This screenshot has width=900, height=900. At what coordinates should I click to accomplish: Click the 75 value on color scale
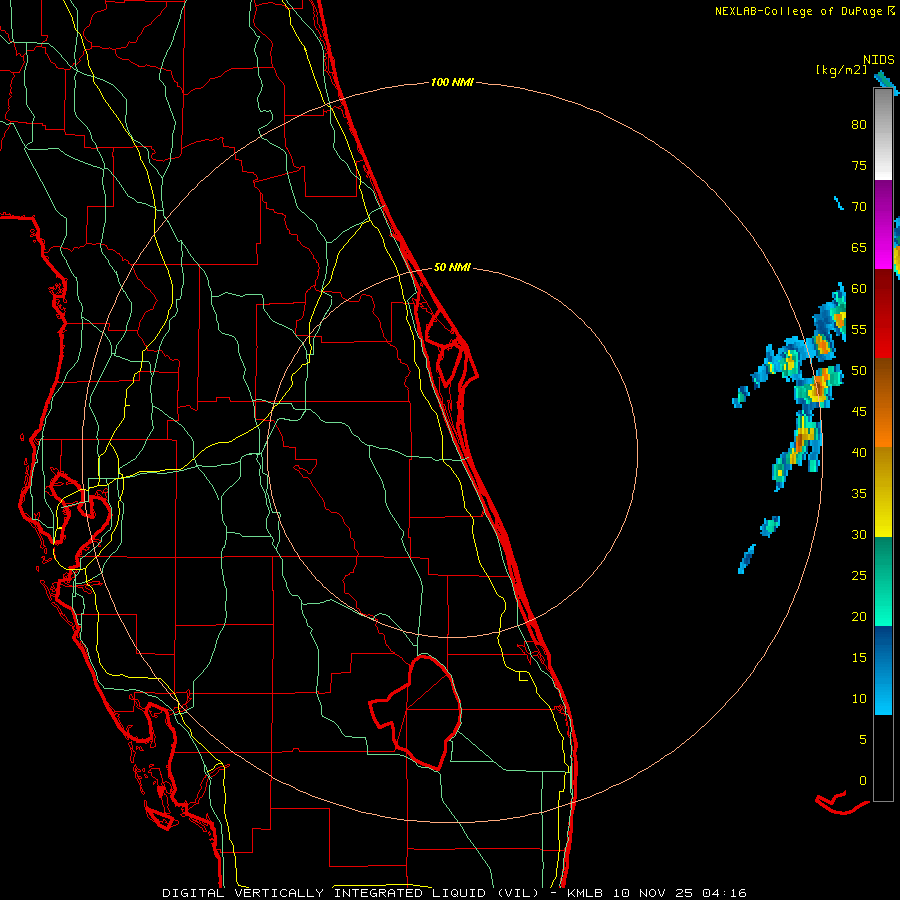[859, 166]
